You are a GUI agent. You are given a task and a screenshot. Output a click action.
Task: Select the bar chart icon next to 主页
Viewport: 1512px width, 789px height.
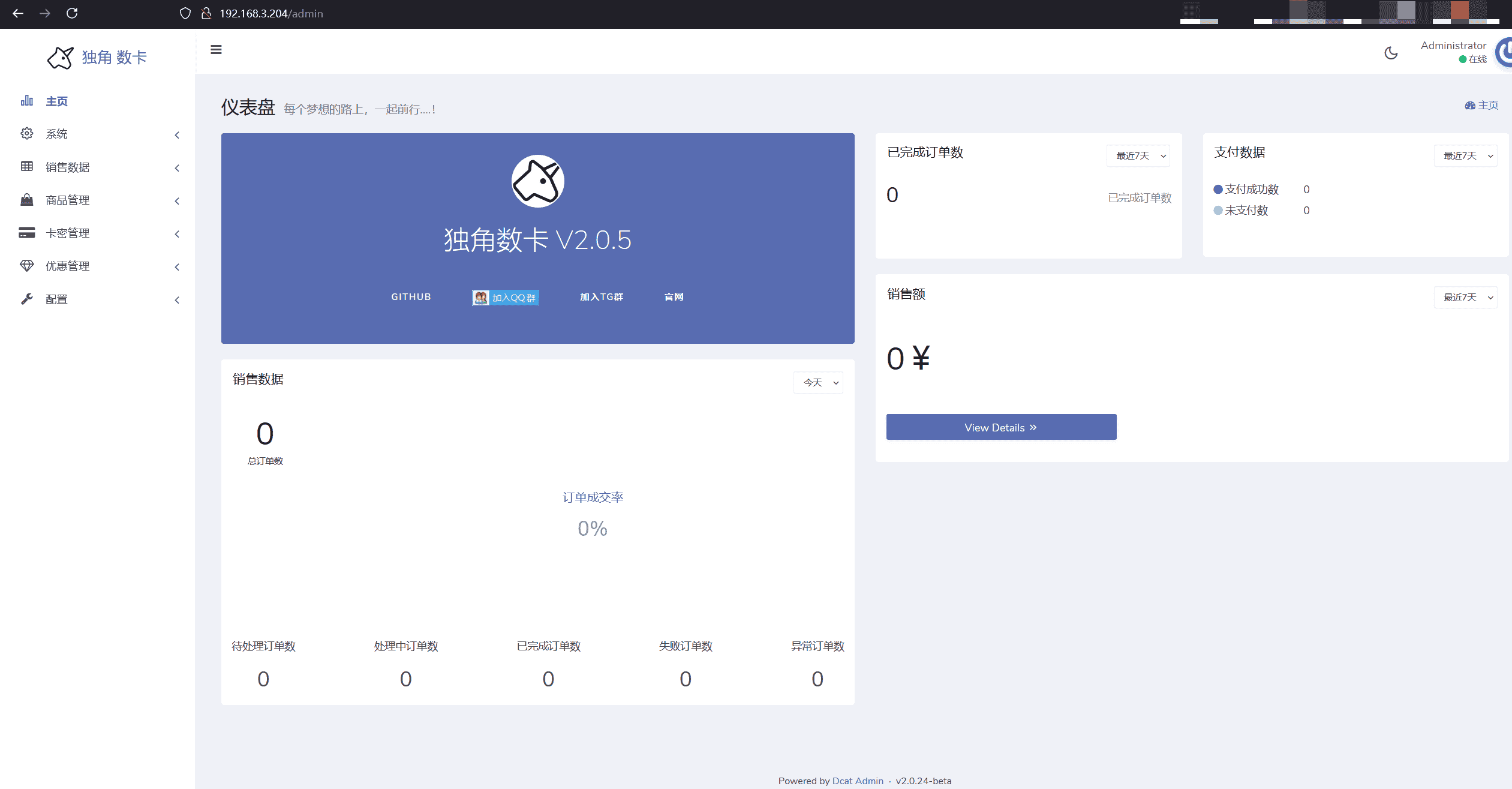pyautogui.click(x=27, y=100)
